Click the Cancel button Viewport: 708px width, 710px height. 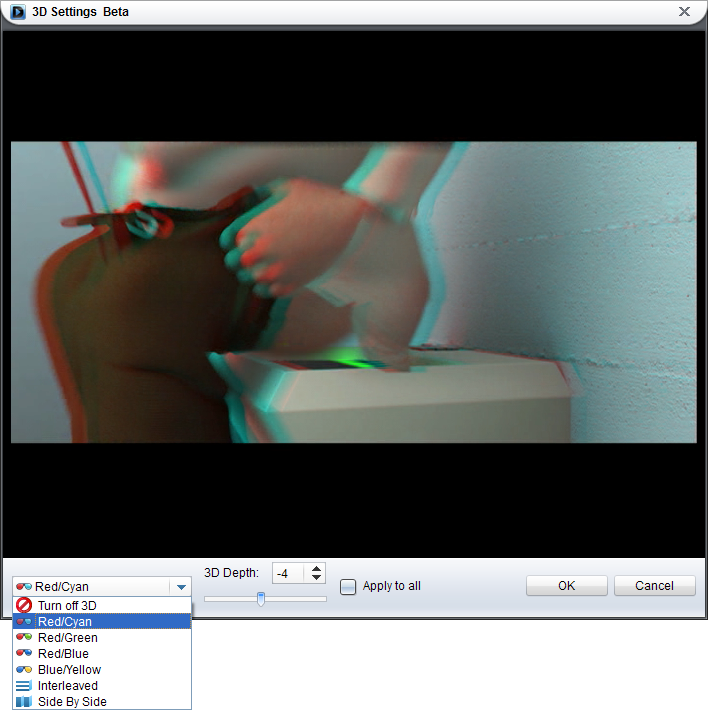tap(654, 585)
